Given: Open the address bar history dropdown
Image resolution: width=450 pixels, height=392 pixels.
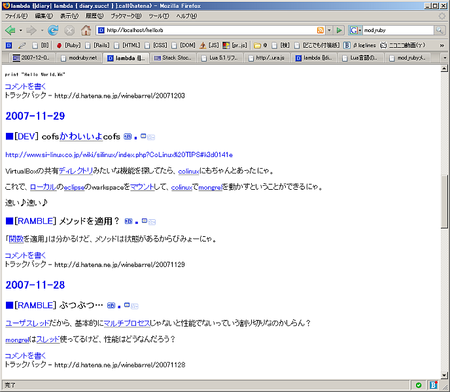Looking at the screenshot, I should click(329, 30).
